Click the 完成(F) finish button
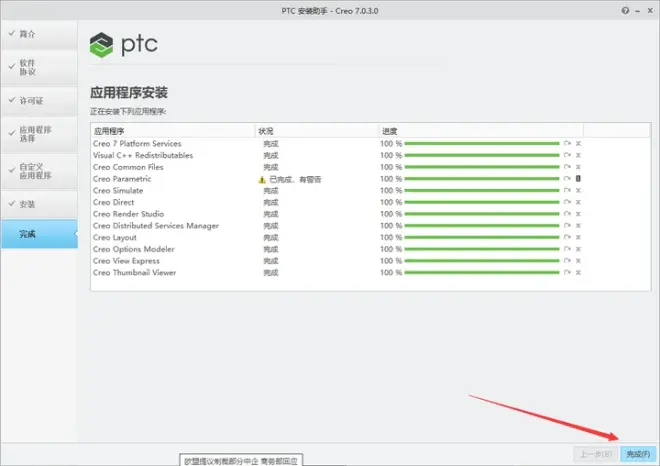This screenshot has height=466, width=660. coord(638,454)
